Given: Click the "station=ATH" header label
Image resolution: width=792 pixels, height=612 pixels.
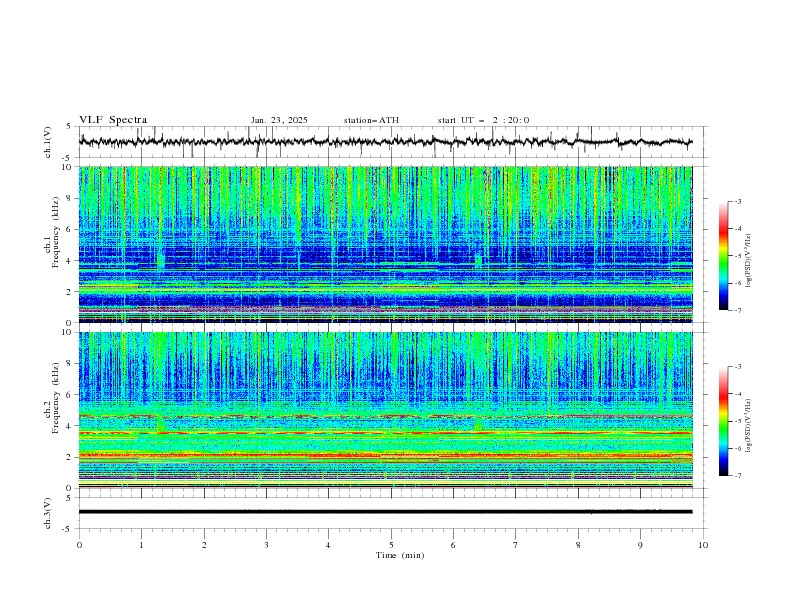Looking at the screenshot, I should click(371, 120).
